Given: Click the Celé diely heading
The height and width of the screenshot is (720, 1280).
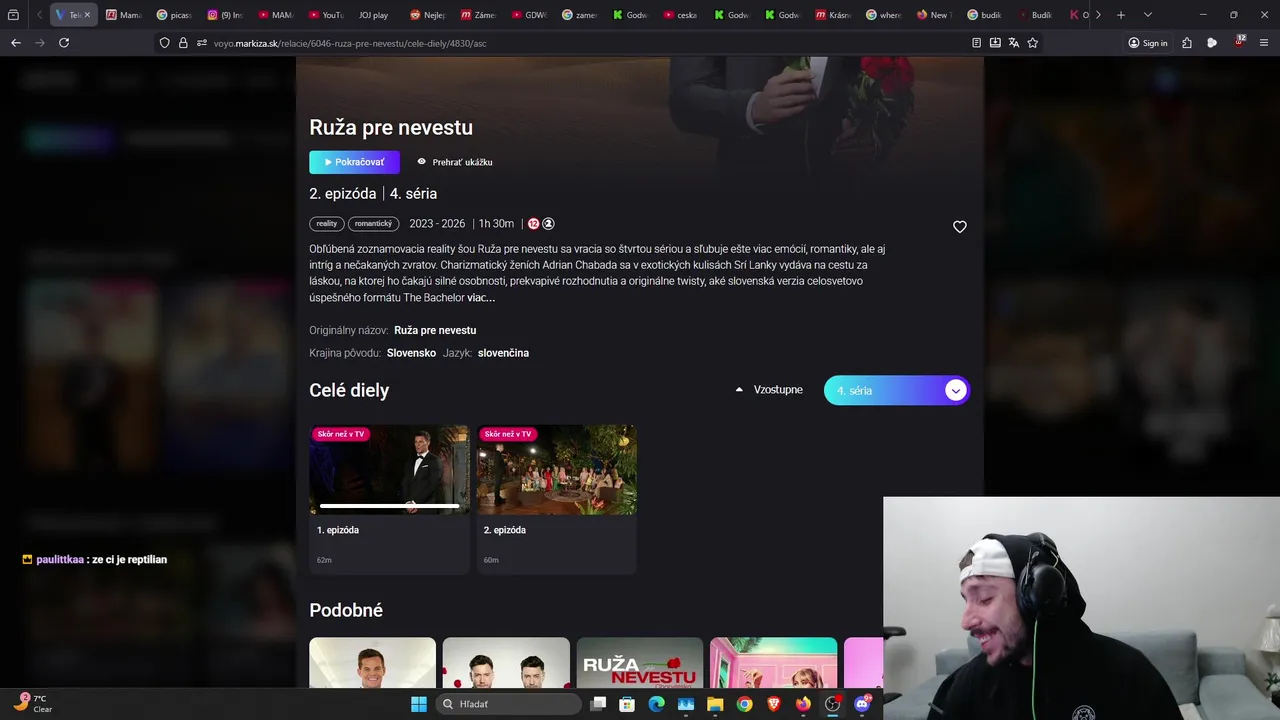Looking at the screenshot, I should pos(349,390).
